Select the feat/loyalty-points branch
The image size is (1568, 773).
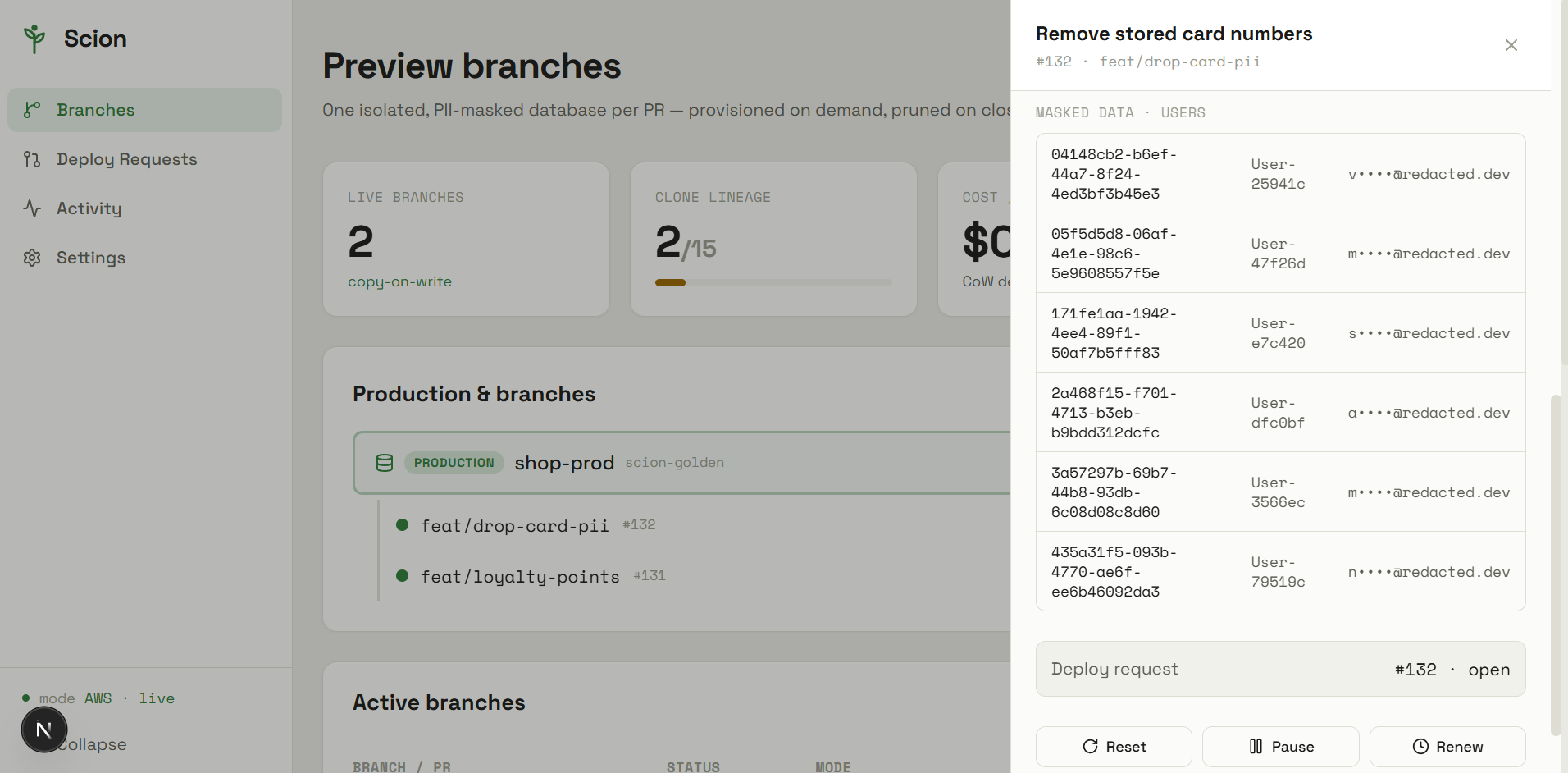tap(520, 576)
